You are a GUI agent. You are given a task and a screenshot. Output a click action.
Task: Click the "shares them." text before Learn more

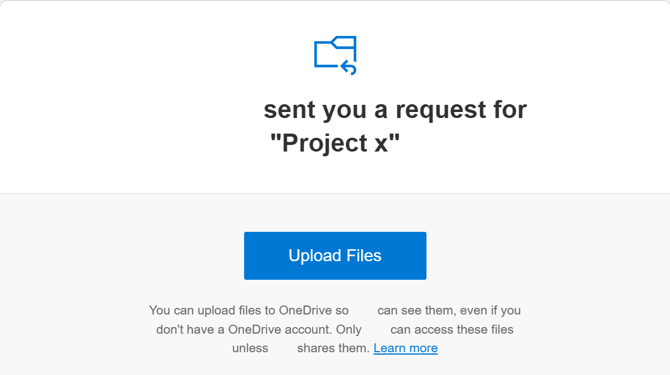click(333, 348)
